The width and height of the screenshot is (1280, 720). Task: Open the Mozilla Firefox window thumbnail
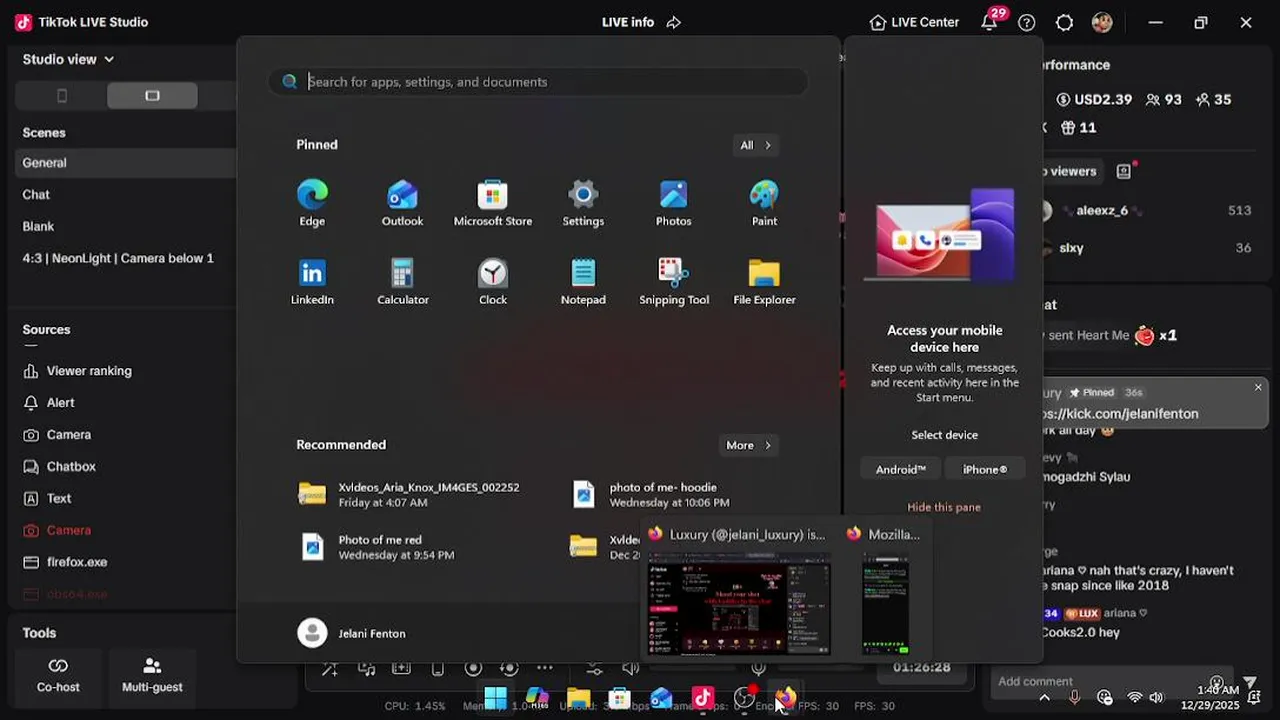click(886, 591)
